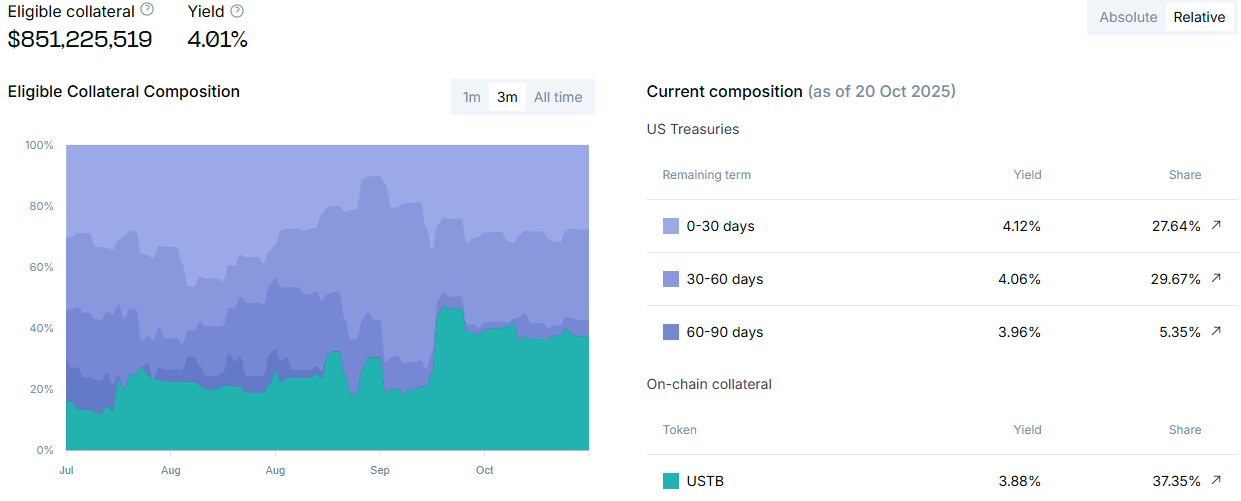This screenshot has height=501, width=1241.
Task: Select the 3m time range
Action: [507, 97]
